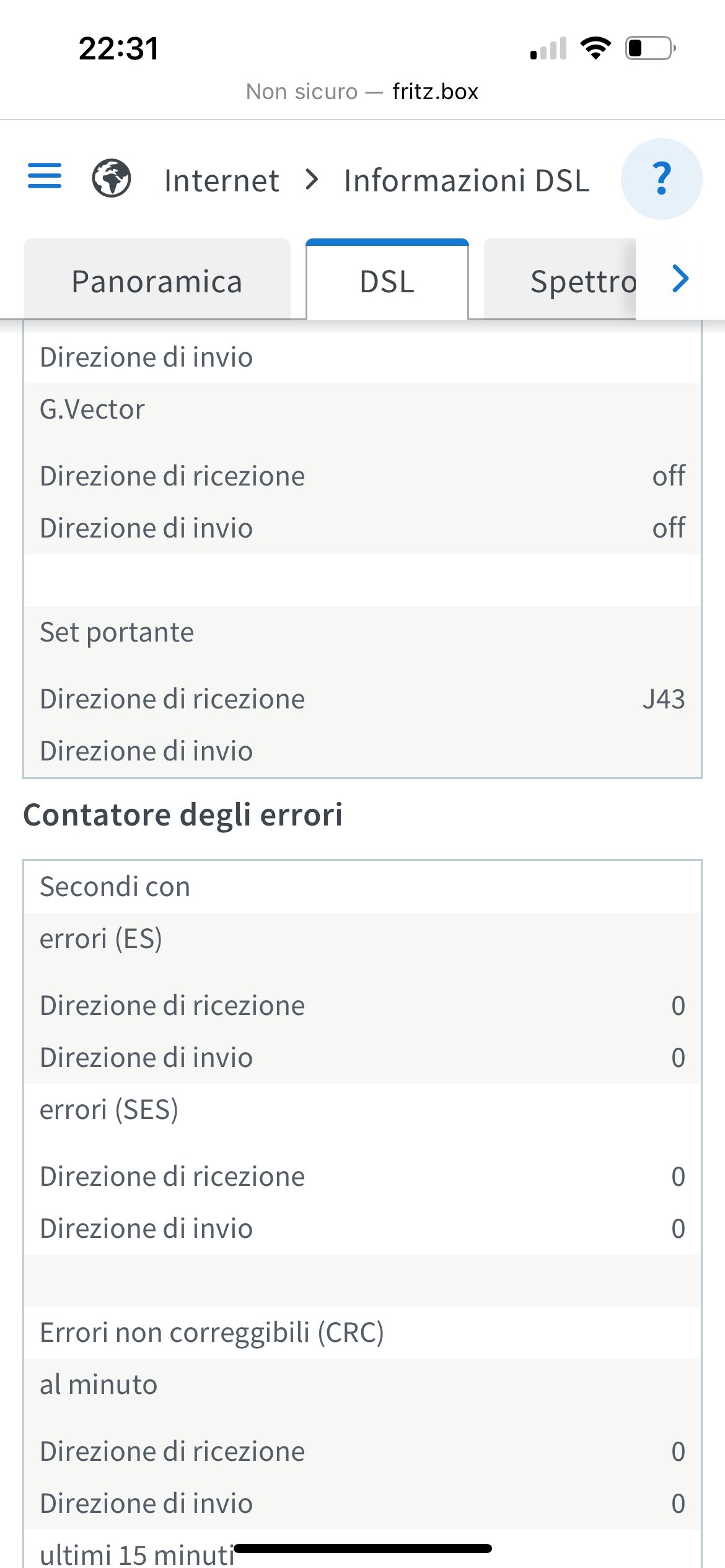
Task: Tap the home indicator bar at bottom
Action: (x=362, y=1548)
